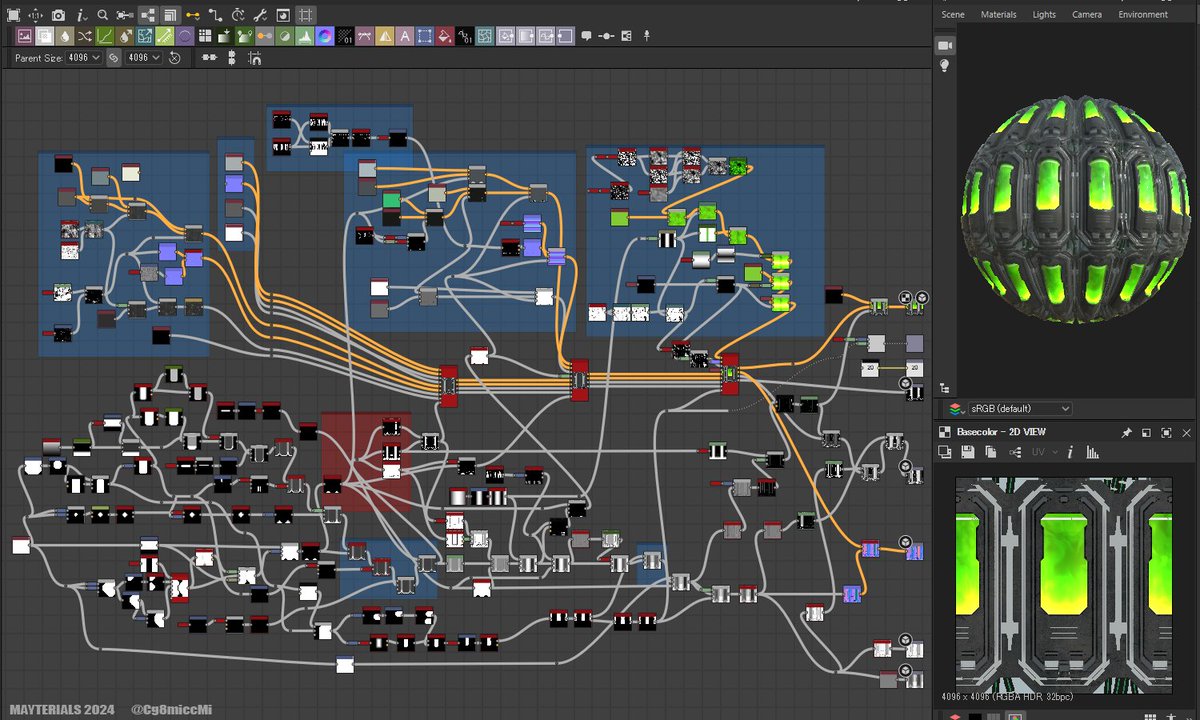Toggle highlighted node stacking display button

[172, 15]
